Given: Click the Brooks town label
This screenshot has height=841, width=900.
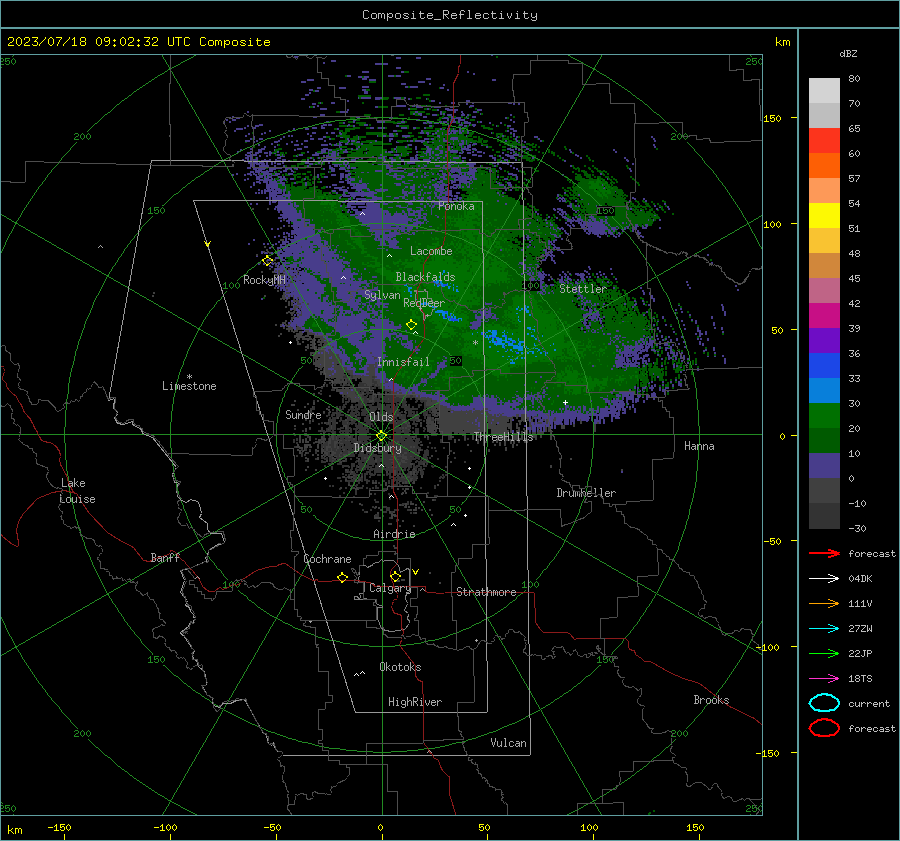Looking at the screenshot, I should tap(711, 700).
